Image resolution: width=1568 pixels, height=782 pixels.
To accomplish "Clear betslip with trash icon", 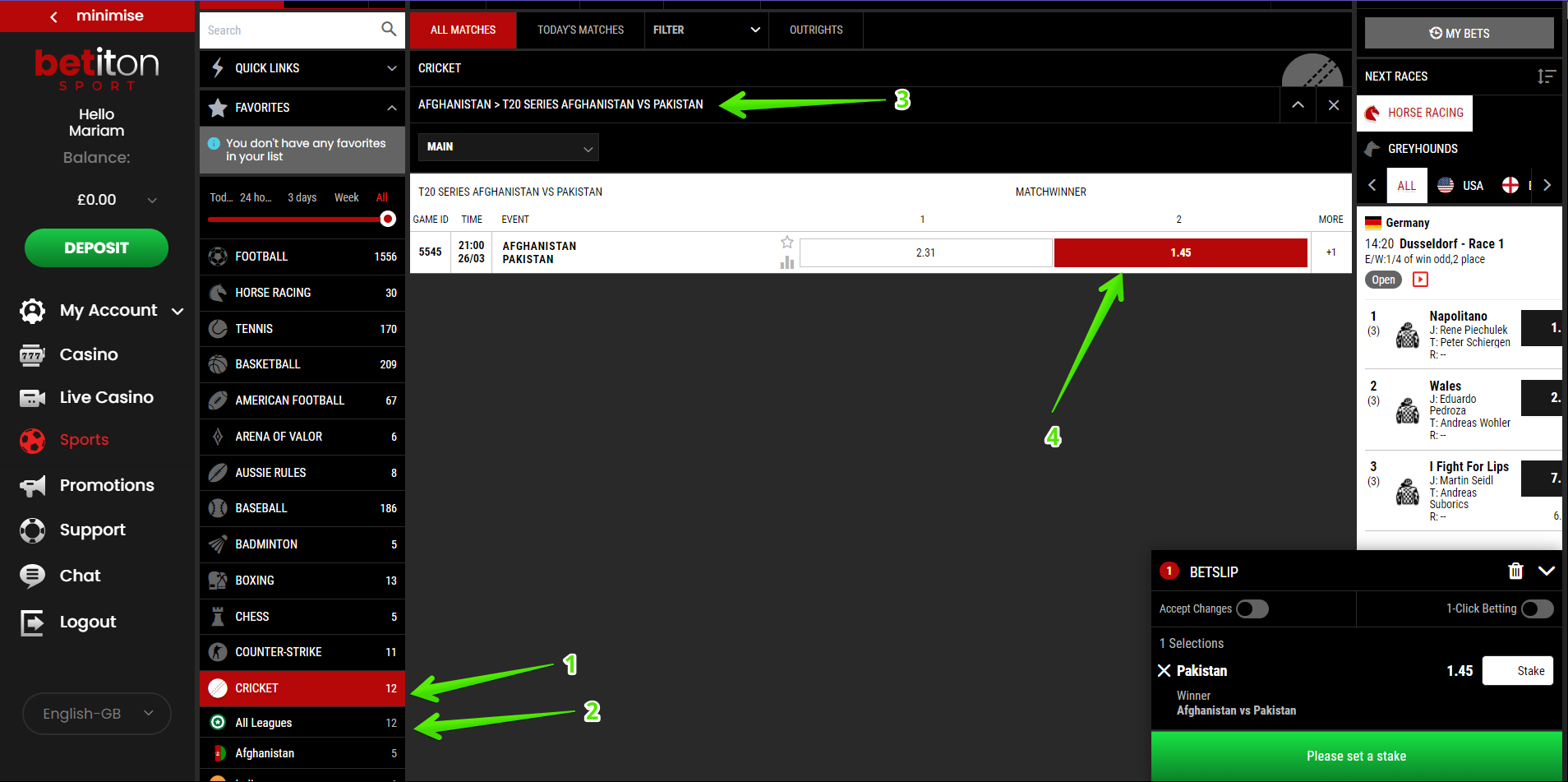I will pyautogui.click(x=1516, y=571).
